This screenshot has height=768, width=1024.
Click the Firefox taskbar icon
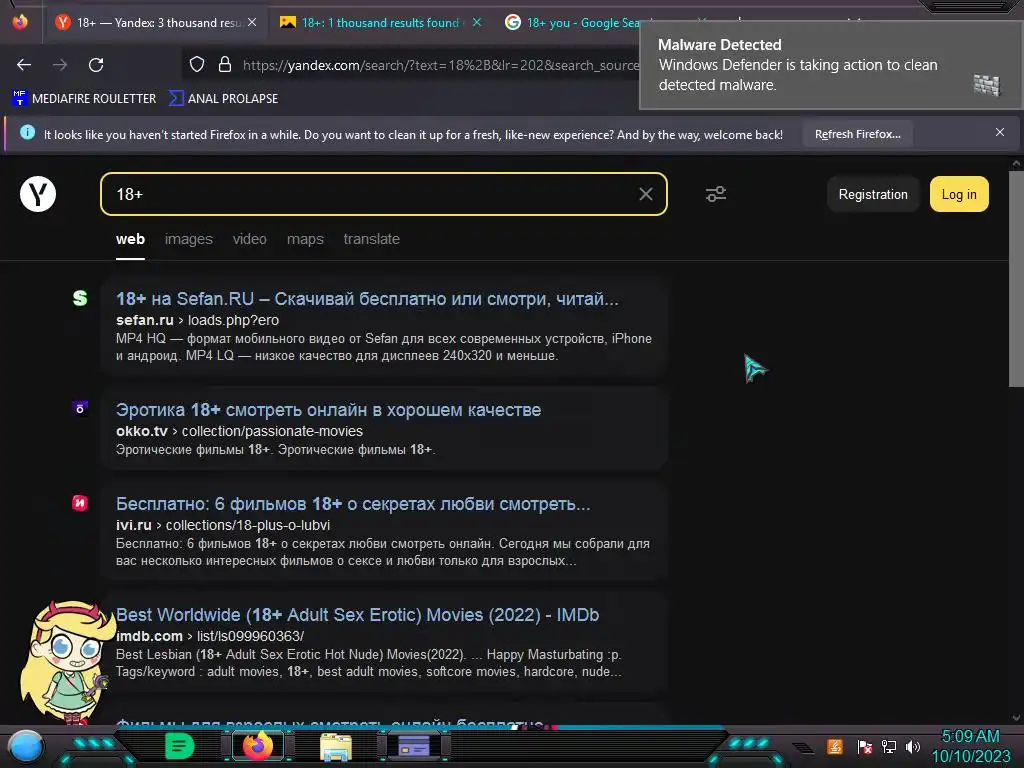click(x=257, y=746)
